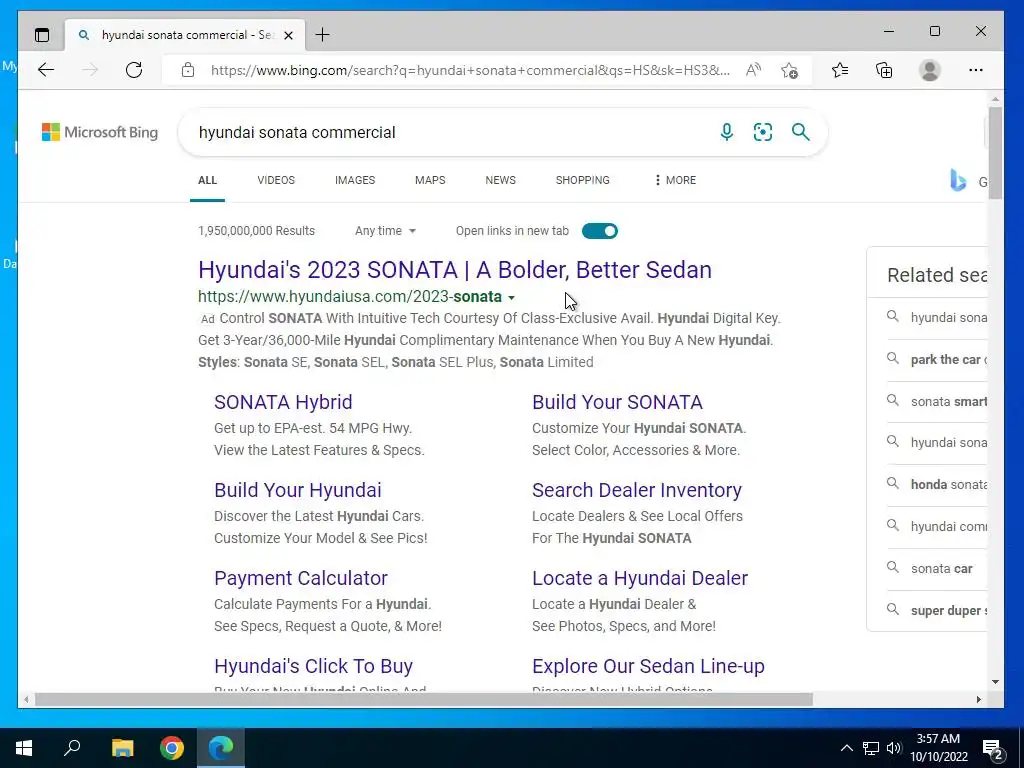This screenshot has height=768, width=1024.
Task: Click the browser Back arrow
Action: (46, 70)
